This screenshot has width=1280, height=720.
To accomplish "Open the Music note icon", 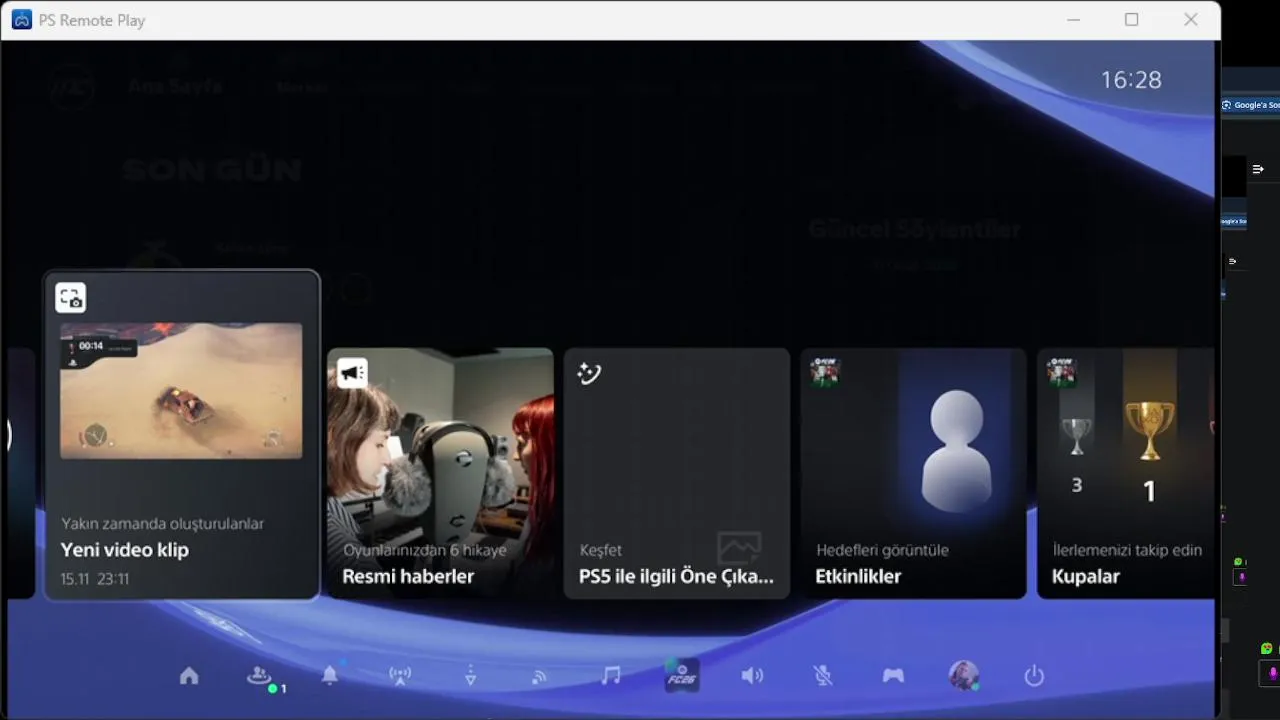I will pos(611,676).
